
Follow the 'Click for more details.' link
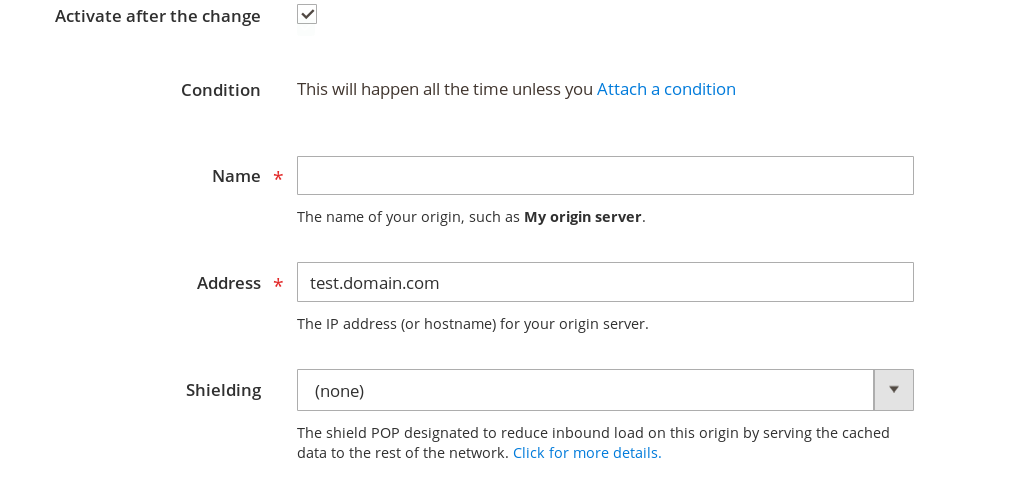tap(587, 452)
